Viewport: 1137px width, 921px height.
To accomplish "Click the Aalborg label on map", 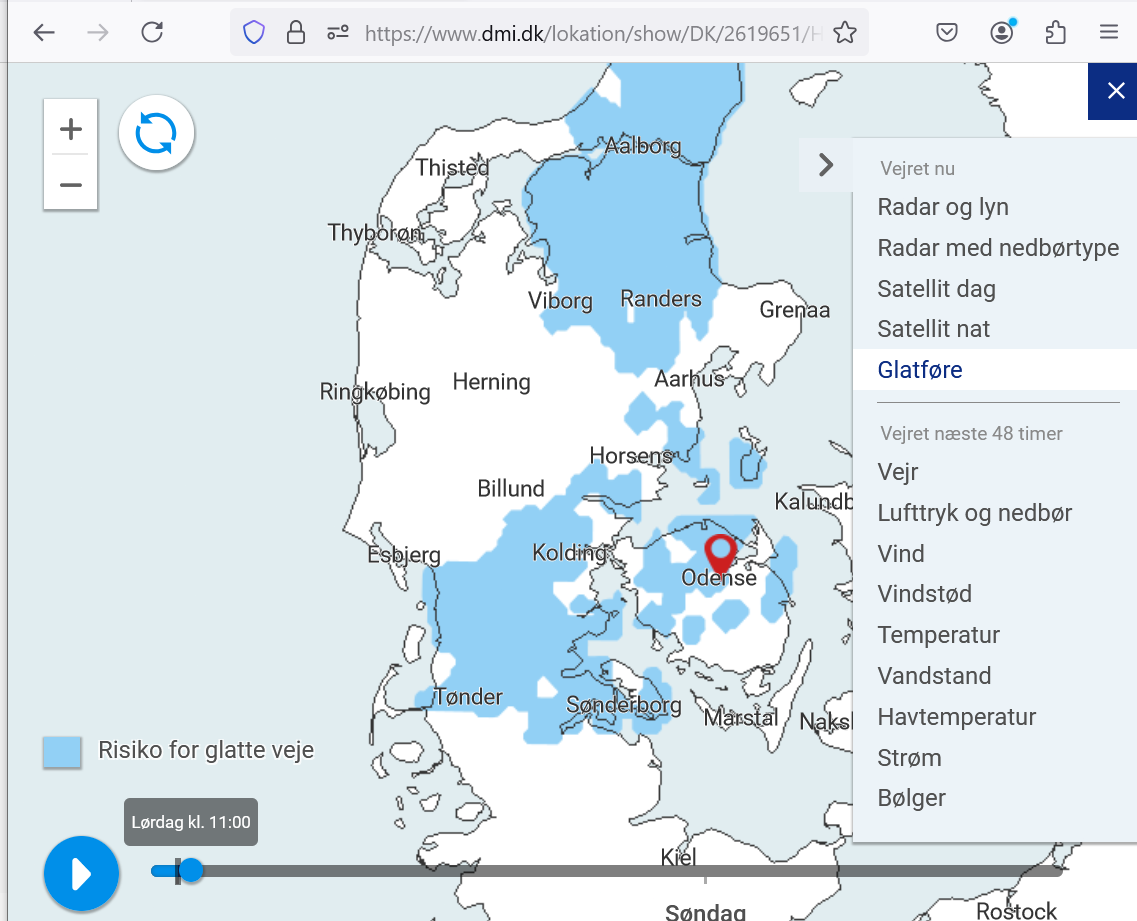I will [643, 146].
